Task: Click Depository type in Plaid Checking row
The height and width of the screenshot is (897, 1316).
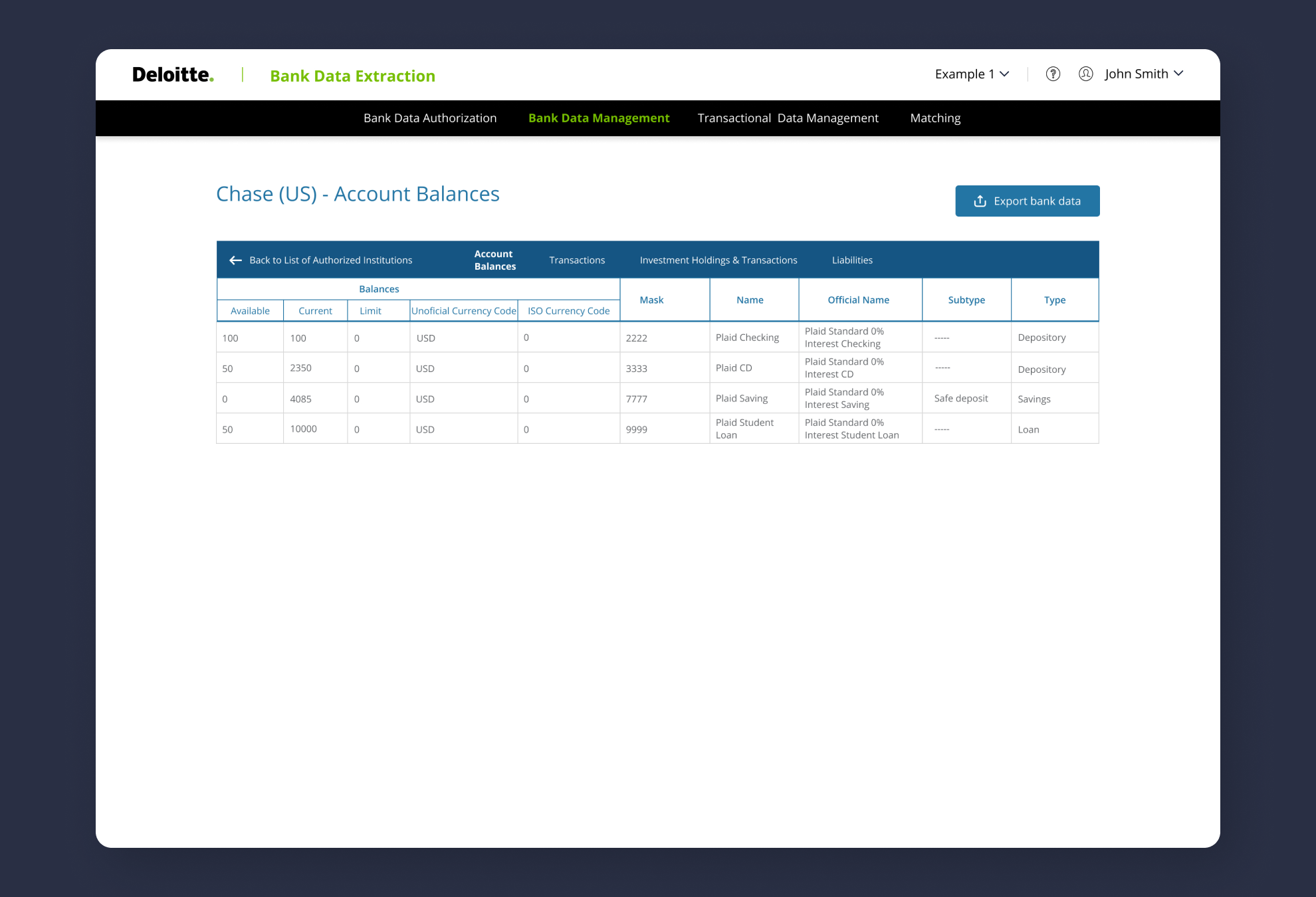Action: click(1055, 338)
